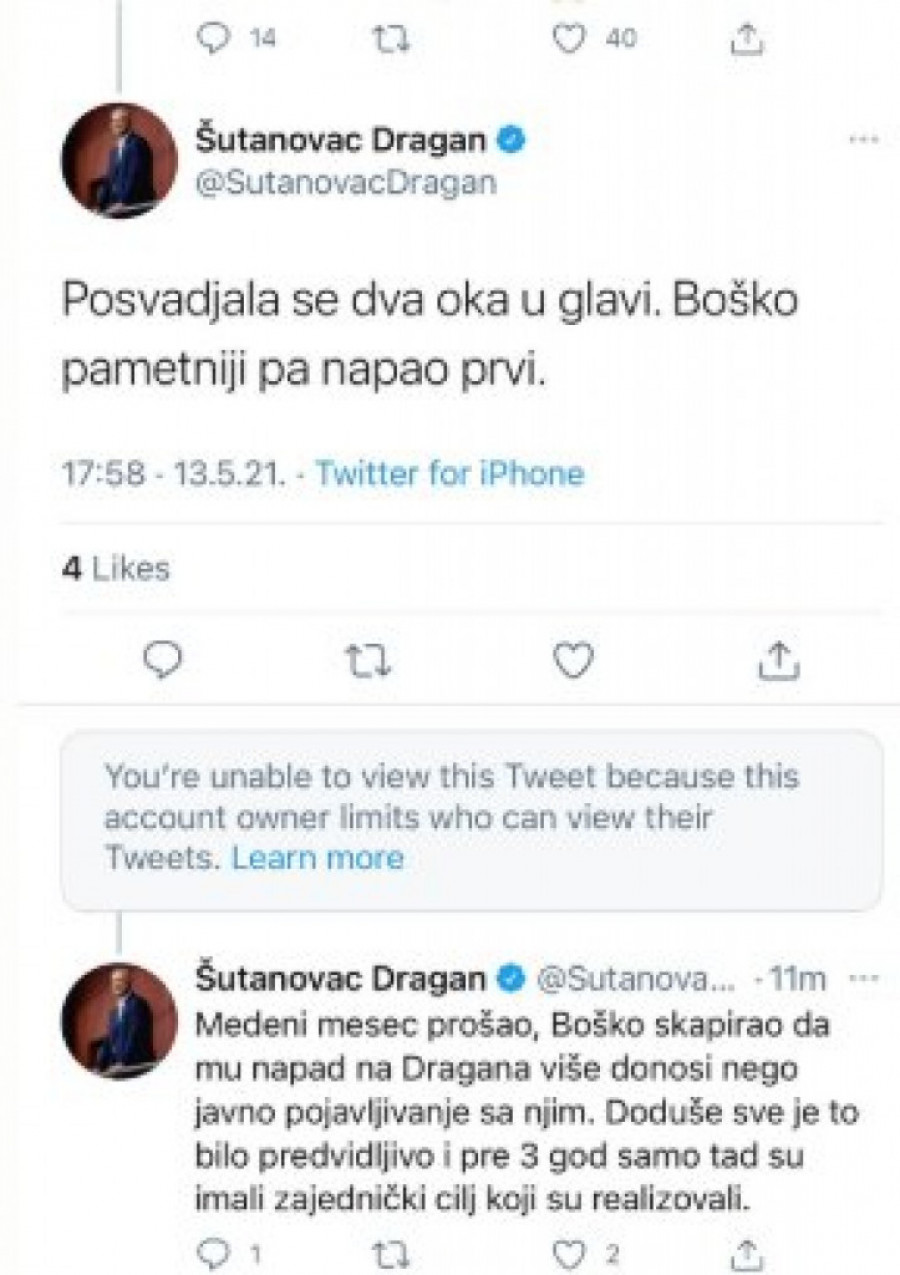900x1275 pixels.
Task: Open more options on main tweet
Action: [862, 141]
